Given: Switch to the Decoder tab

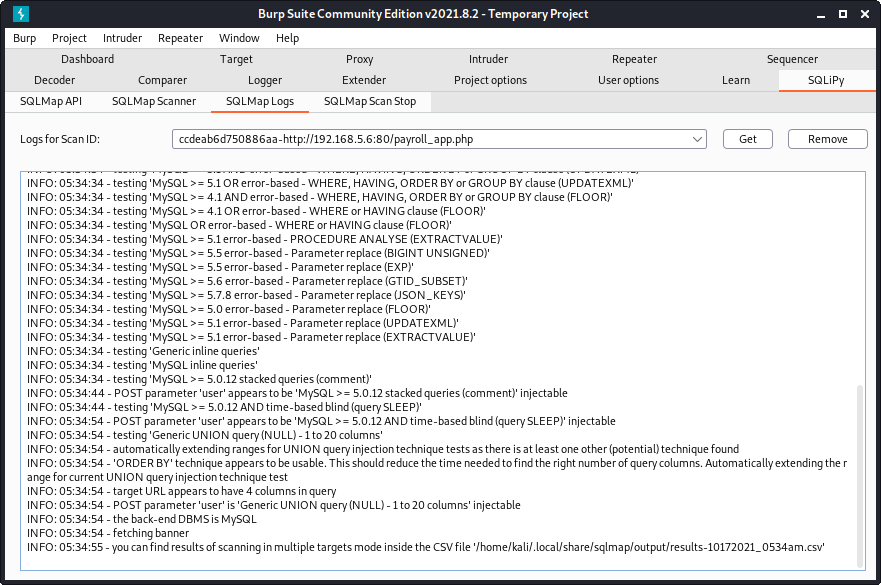Looking at the screenshot, I should click(54, 80).
